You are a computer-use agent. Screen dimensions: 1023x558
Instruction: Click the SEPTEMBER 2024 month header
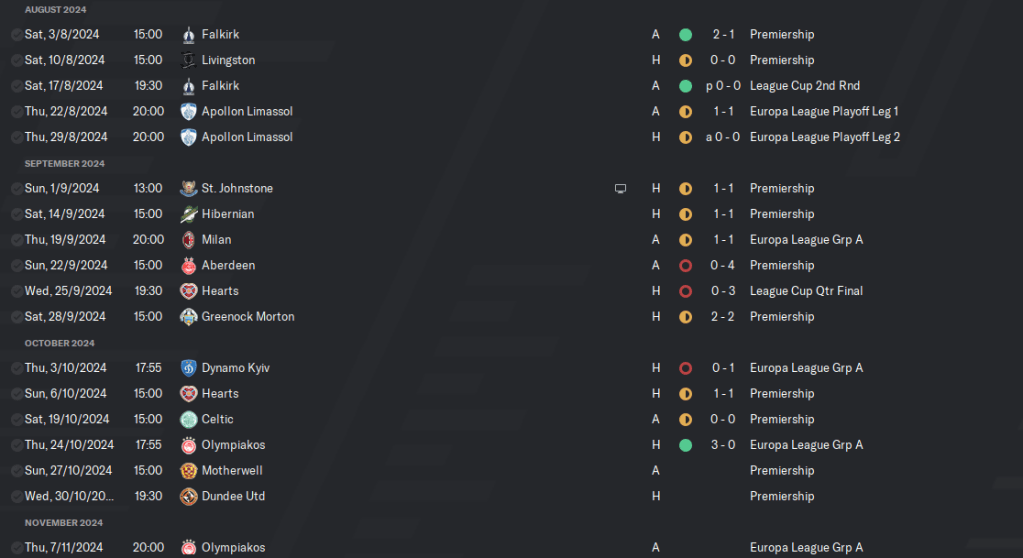[x=65, y=163]
